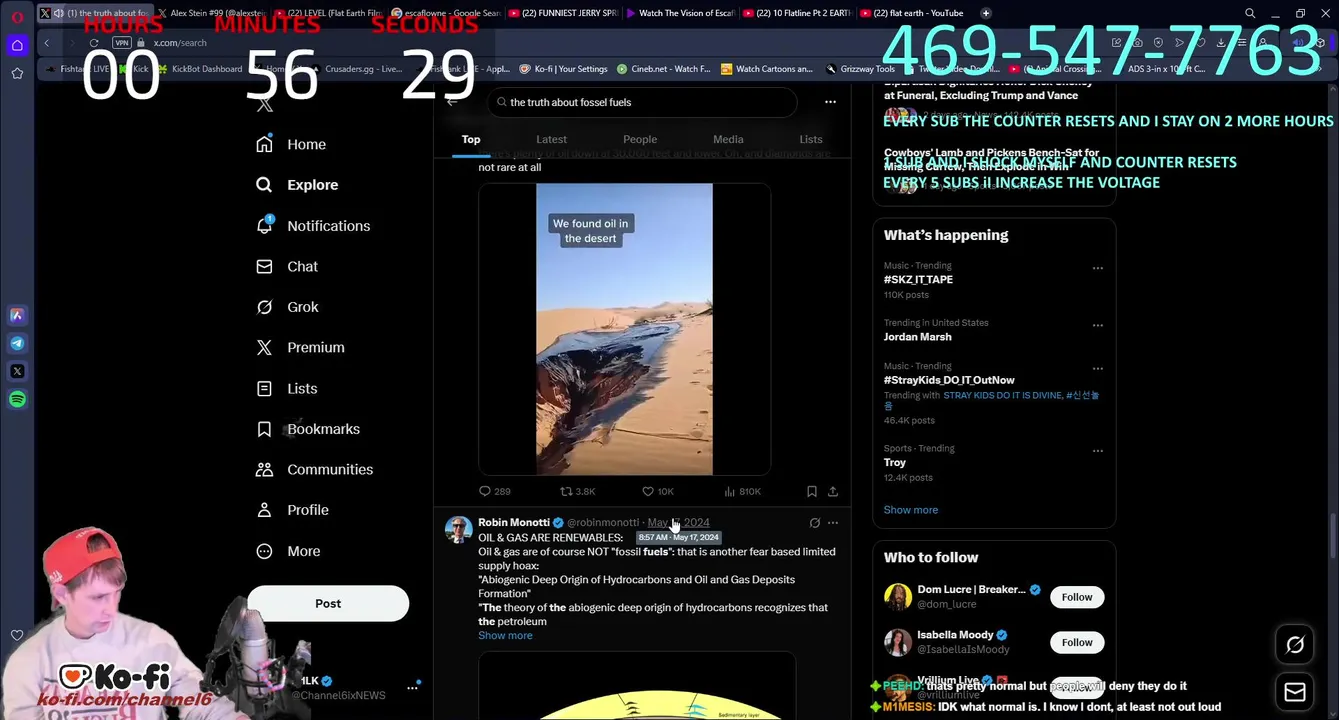Open Premium in the sidebar
Viewport: 1339px width, 720px height.
tap(300, 348)
